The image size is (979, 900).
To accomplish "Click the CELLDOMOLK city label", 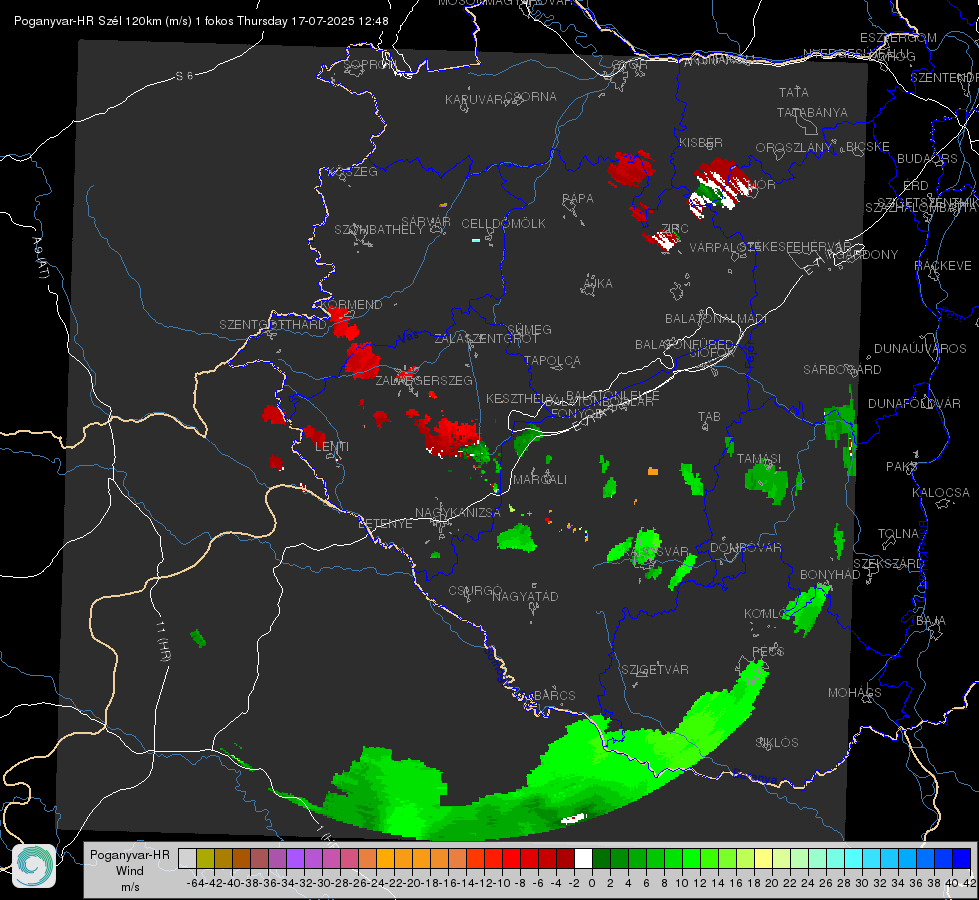I will 503,223.
